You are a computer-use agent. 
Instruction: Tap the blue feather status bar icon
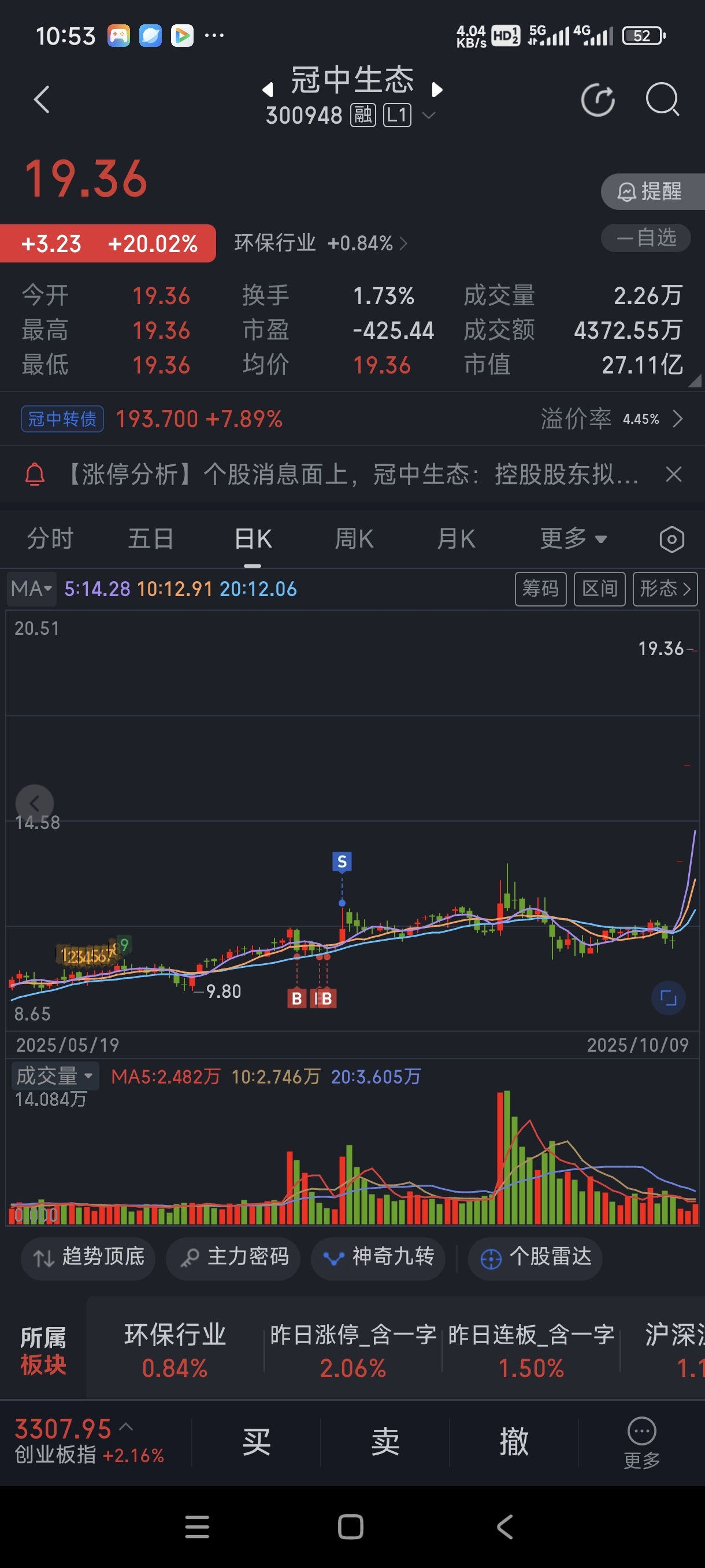pos(150,36)
